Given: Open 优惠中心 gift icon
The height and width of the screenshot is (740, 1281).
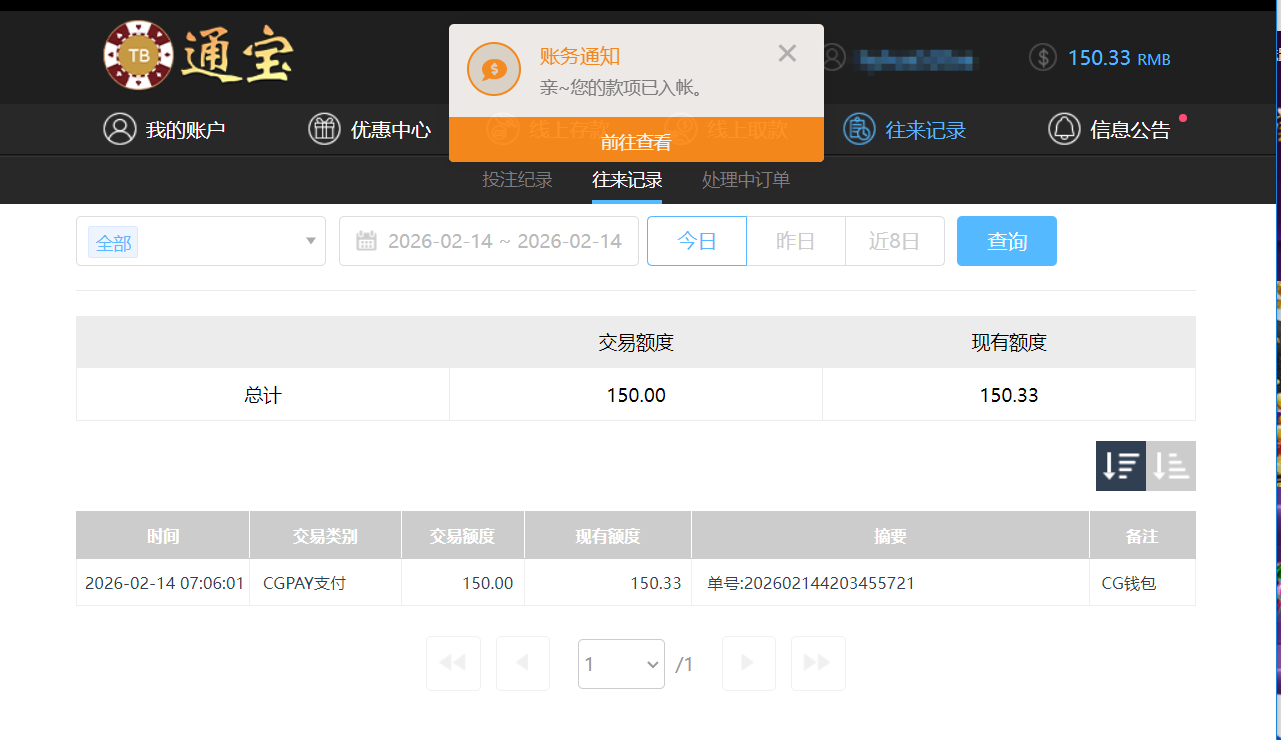Looking at the screenshot, I should pyautogui.click(x=324, y=129).
